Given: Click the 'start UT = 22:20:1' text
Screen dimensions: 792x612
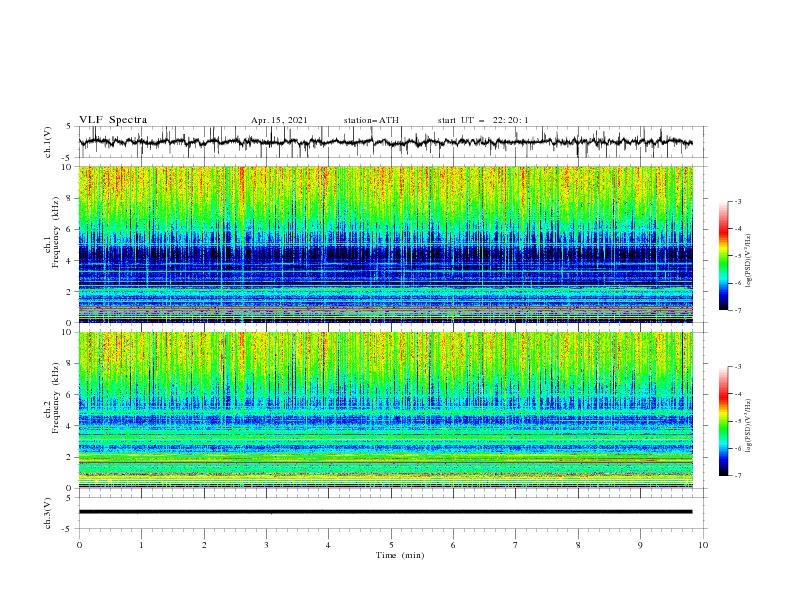Looking at the screenshot, I should click(483, 120).
